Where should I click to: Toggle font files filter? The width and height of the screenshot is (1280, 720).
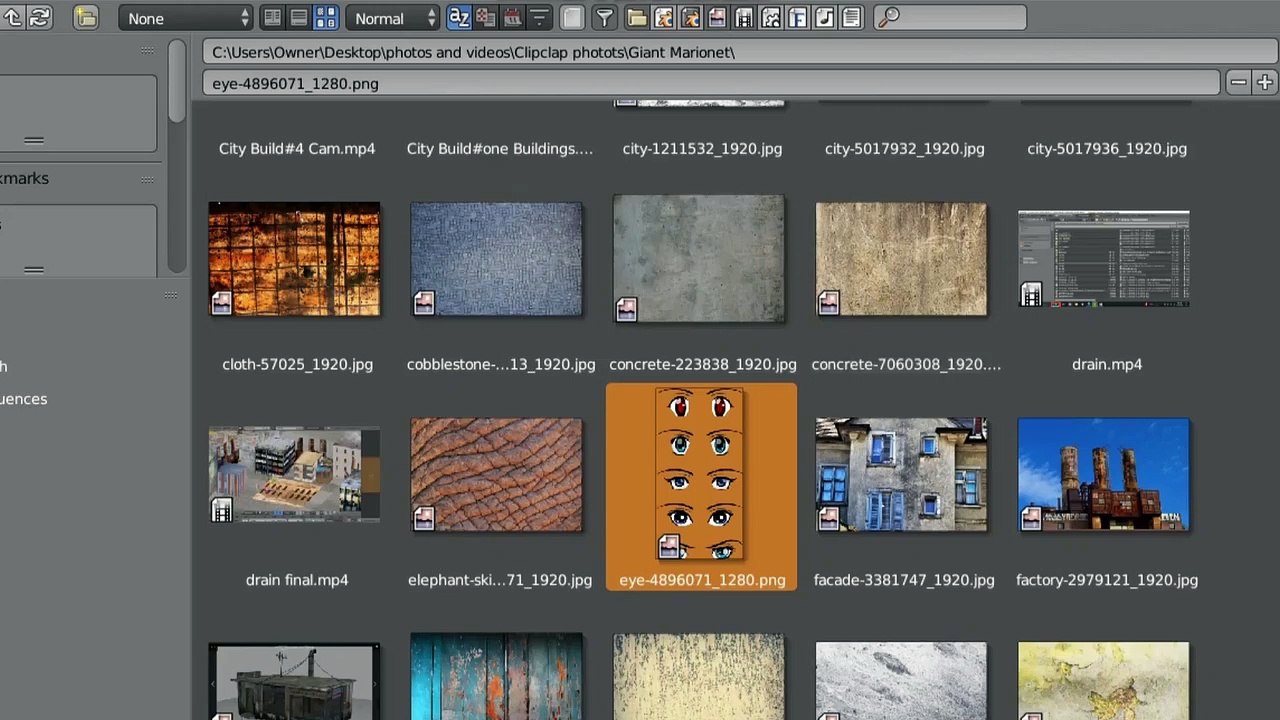797,18
